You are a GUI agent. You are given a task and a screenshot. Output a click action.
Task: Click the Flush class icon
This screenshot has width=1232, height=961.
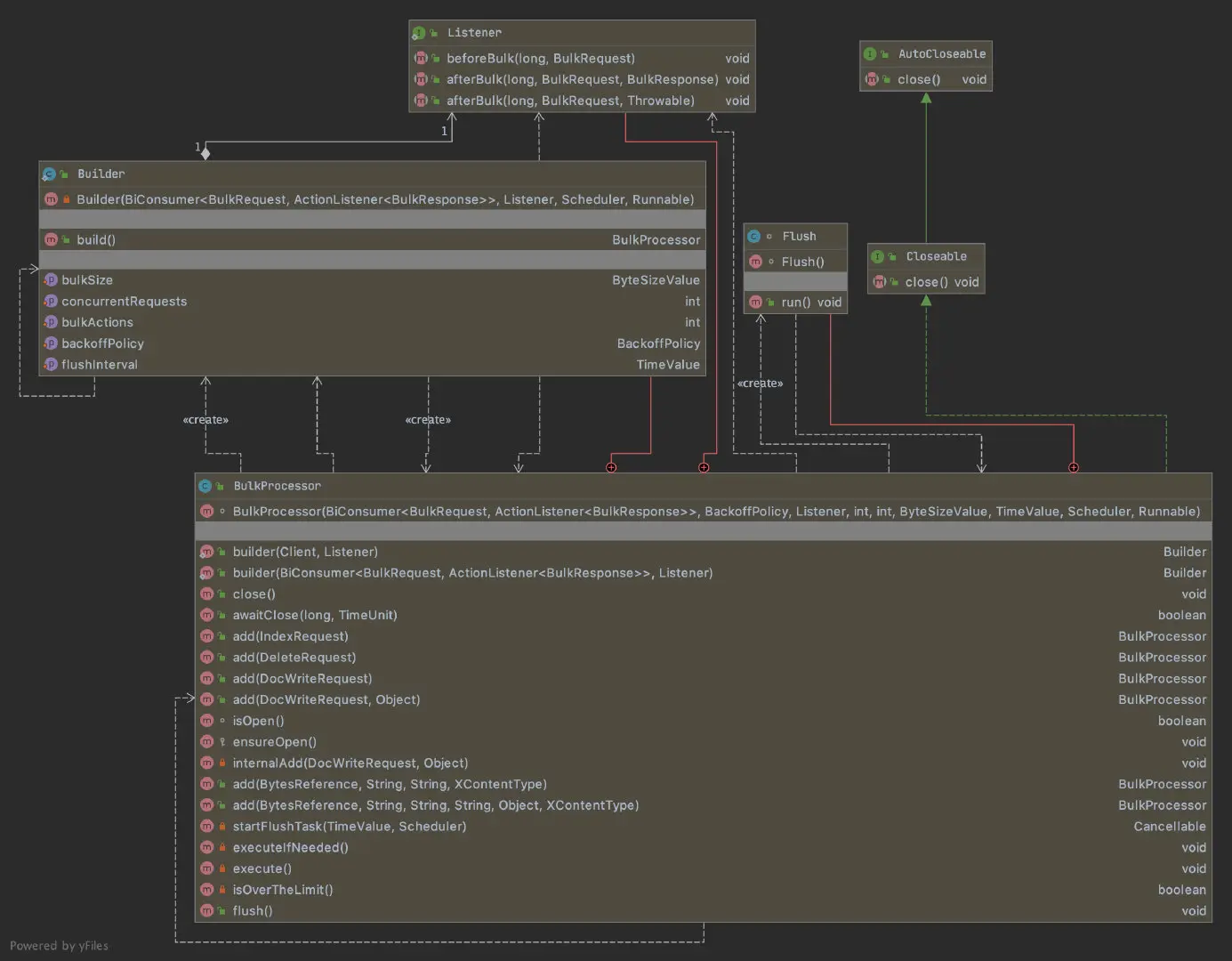754,237
